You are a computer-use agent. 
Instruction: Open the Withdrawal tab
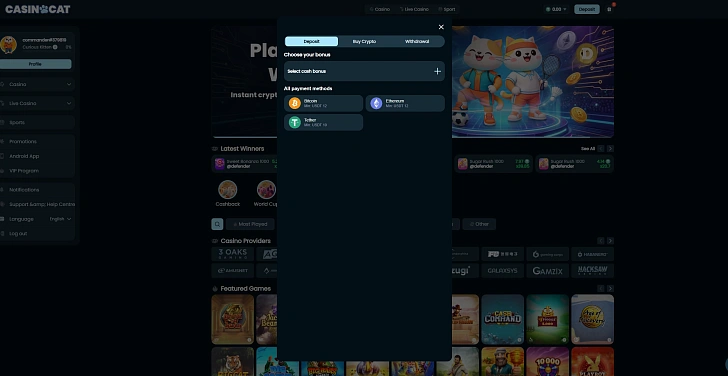(x=417, y=41)
